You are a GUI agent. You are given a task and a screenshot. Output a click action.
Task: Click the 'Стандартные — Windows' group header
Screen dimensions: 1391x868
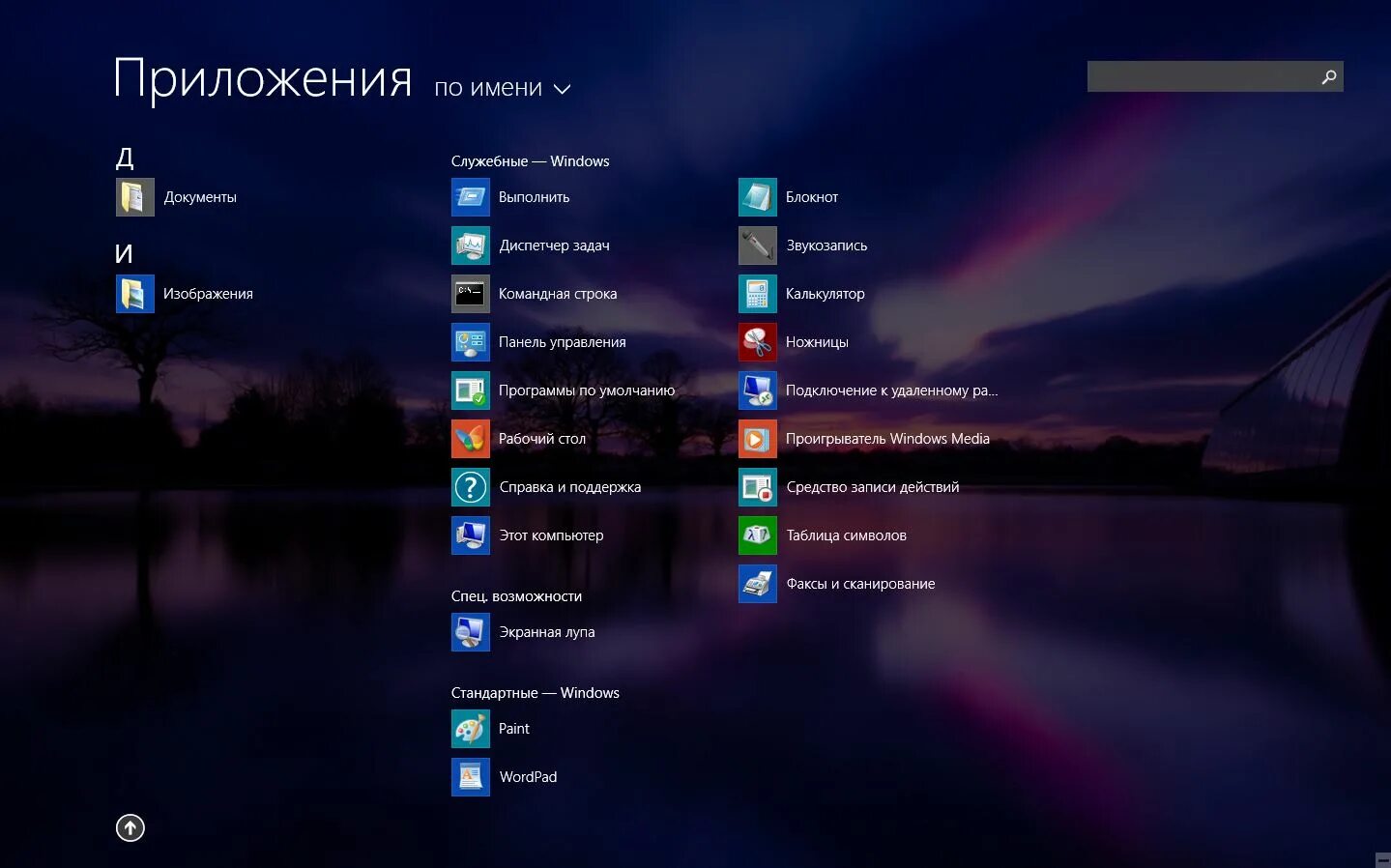tap(535, 693)
